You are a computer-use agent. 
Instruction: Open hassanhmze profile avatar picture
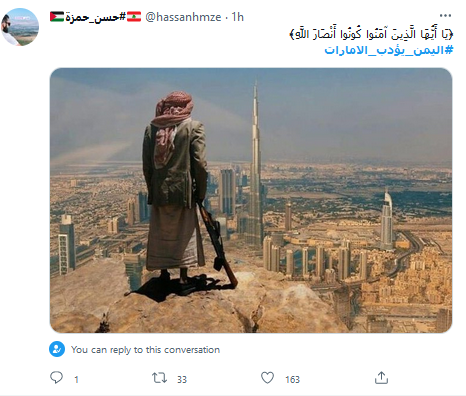tap(20, 27)
